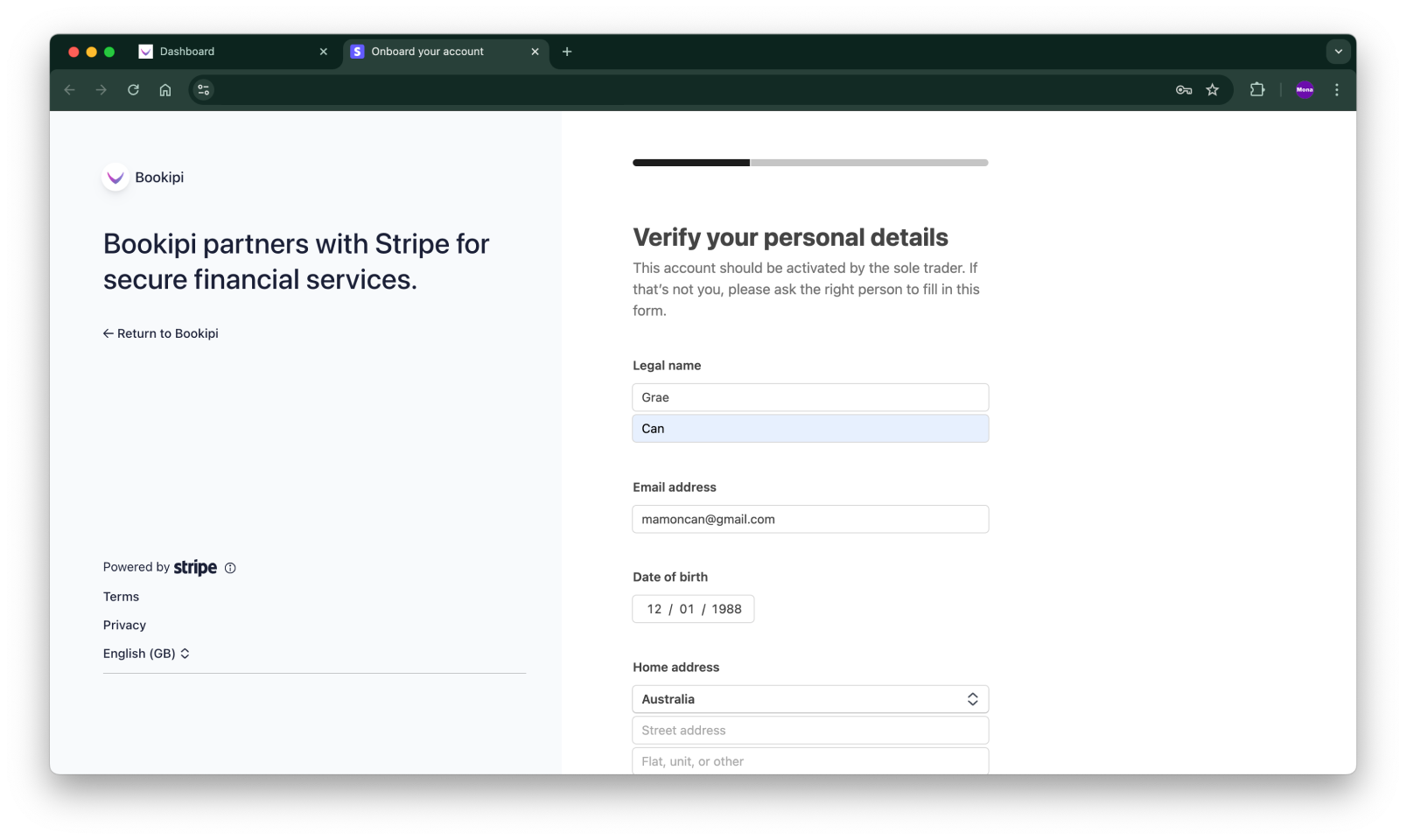
Task: Click the onboarding progress bar
Action: tap(809, 162)
